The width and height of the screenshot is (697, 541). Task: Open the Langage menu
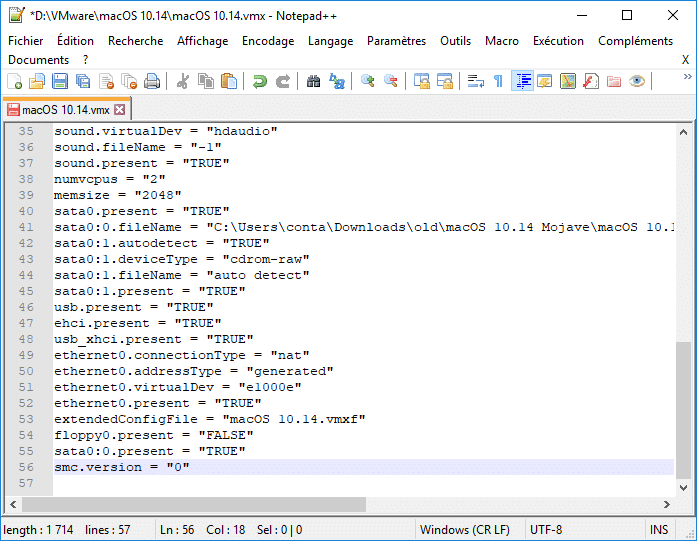(330, 41)
